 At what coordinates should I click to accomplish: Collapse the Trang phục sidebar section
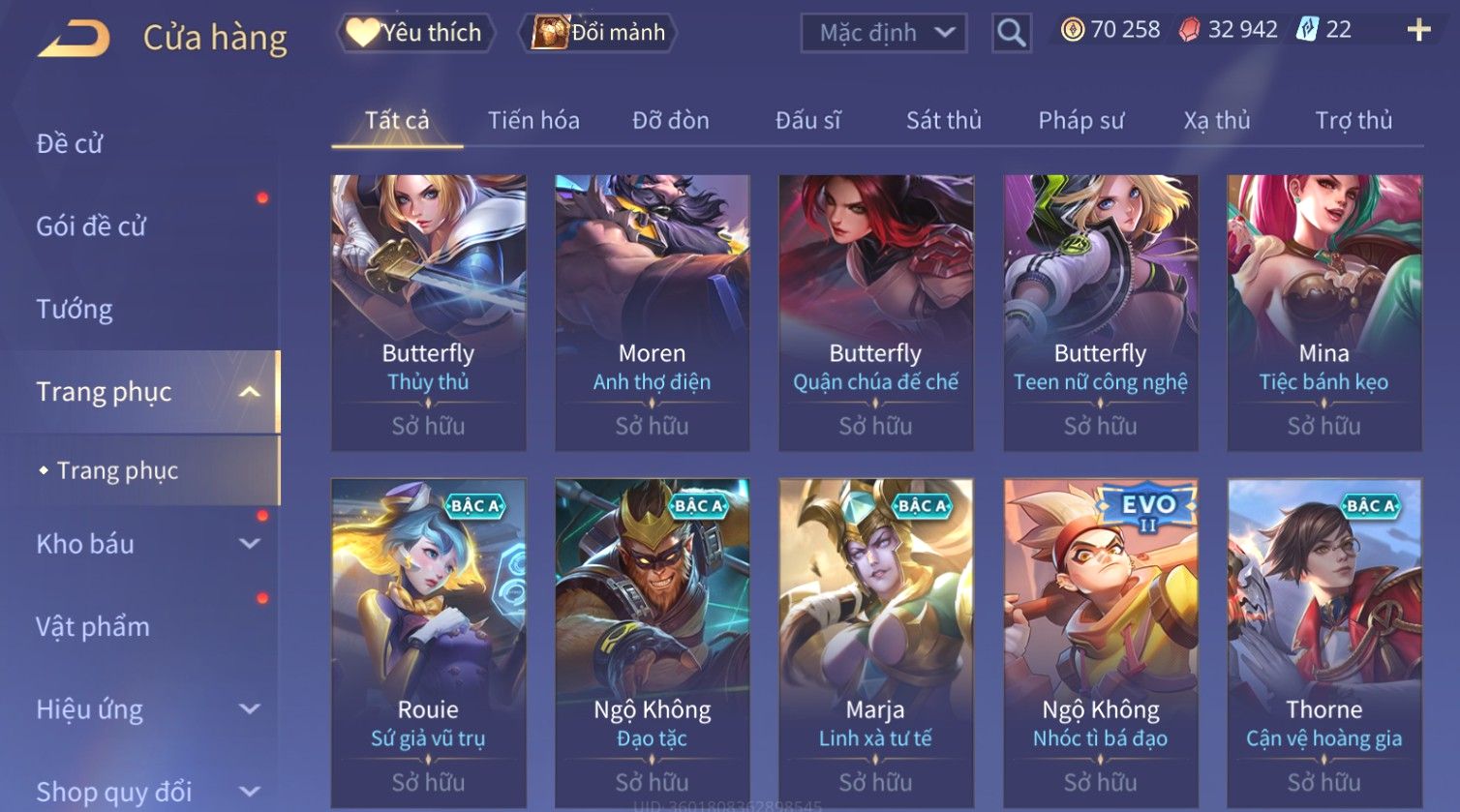249,392
